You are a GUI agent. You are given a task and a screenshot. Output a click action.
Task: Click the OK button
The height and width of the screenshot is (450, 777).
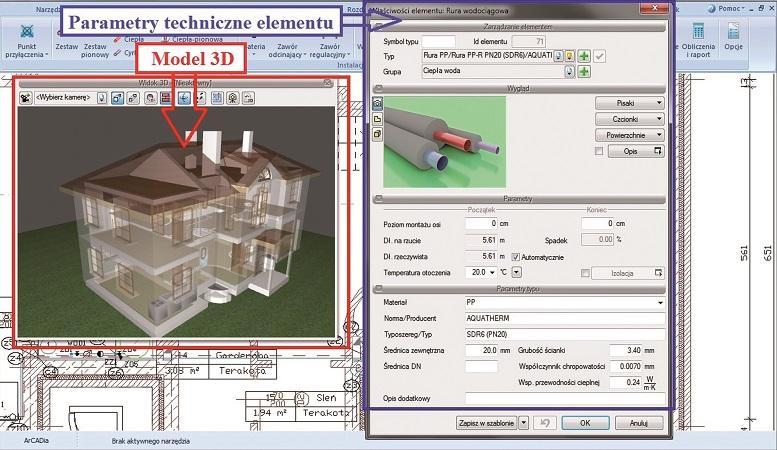(585, 423)
